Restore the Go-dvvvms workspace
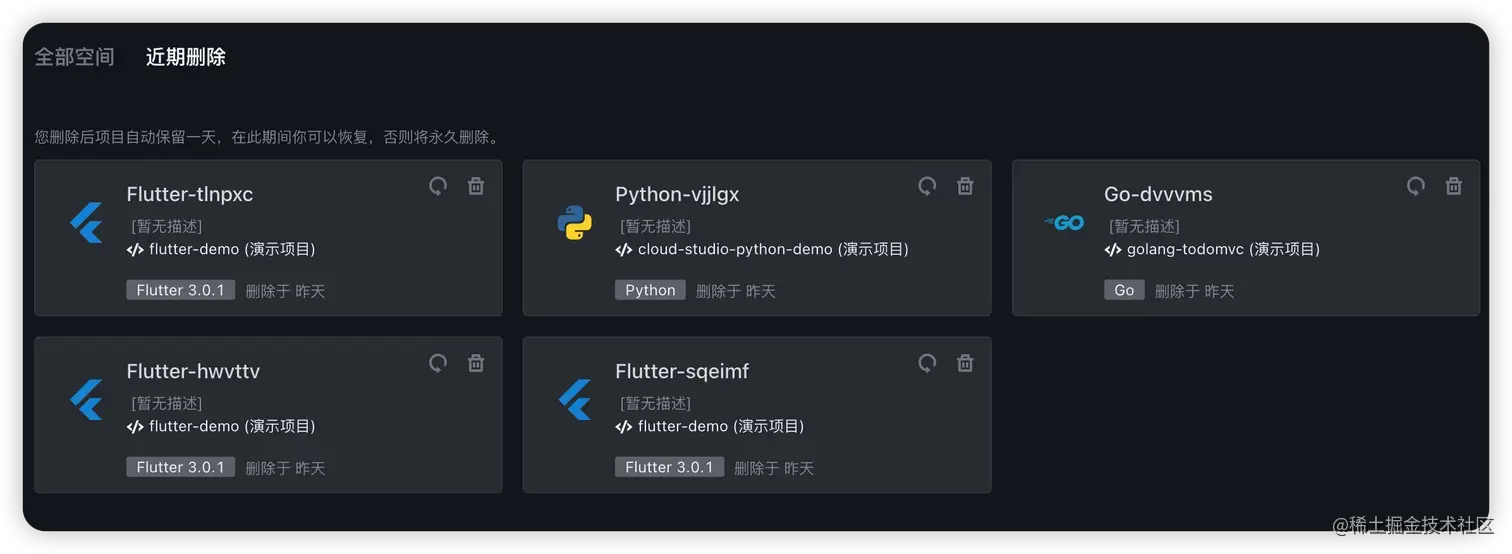Screen dimensions: 1512x554 tap(1416, 186)
